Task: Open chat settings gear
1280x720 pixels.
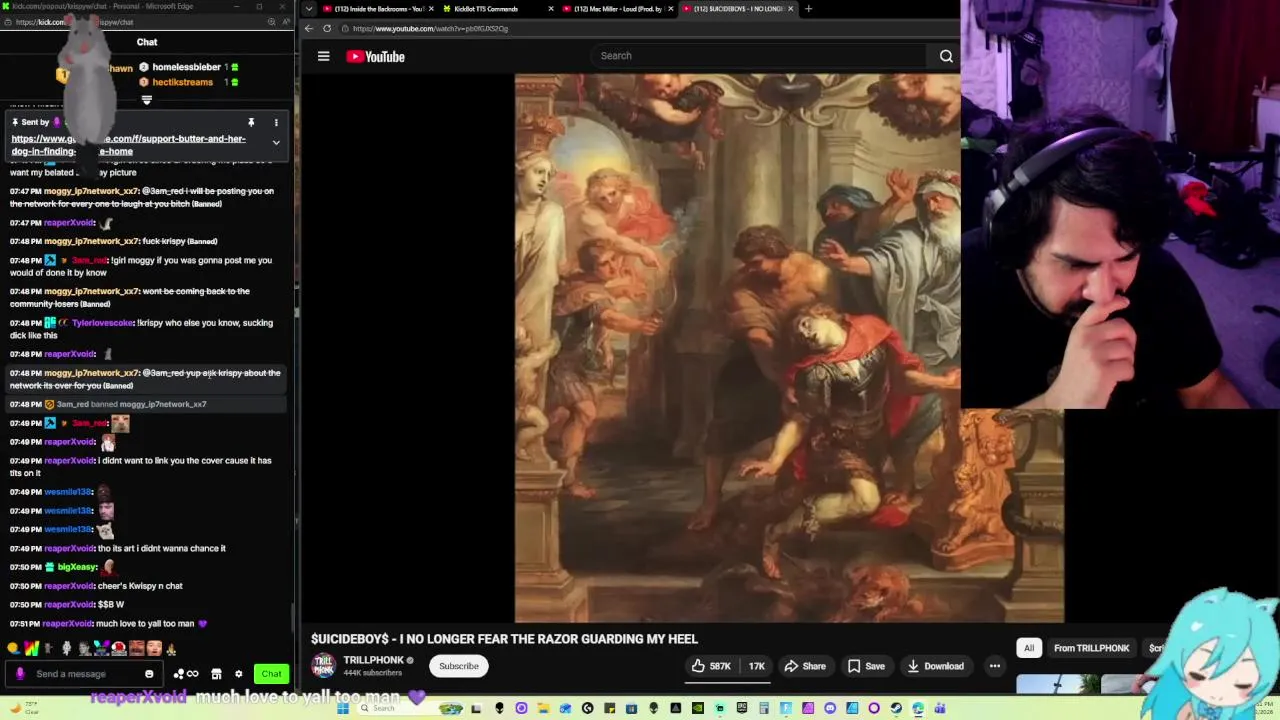Action: point(238,674)
